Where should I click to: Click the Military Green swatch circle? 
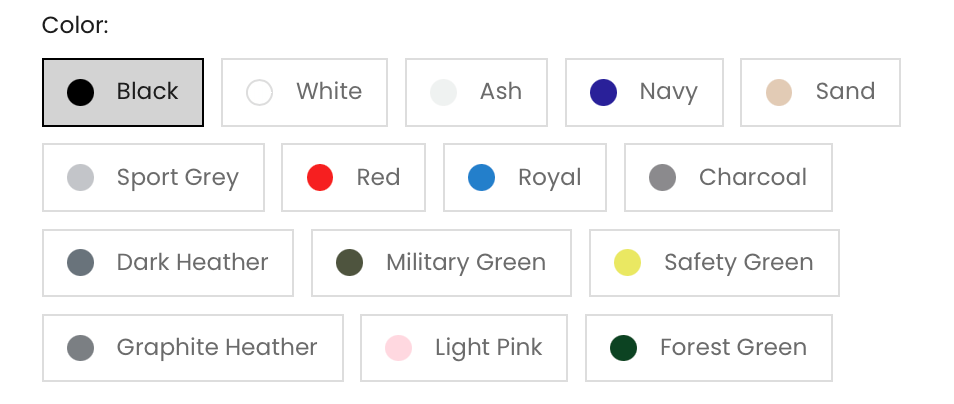click(350, 263)
